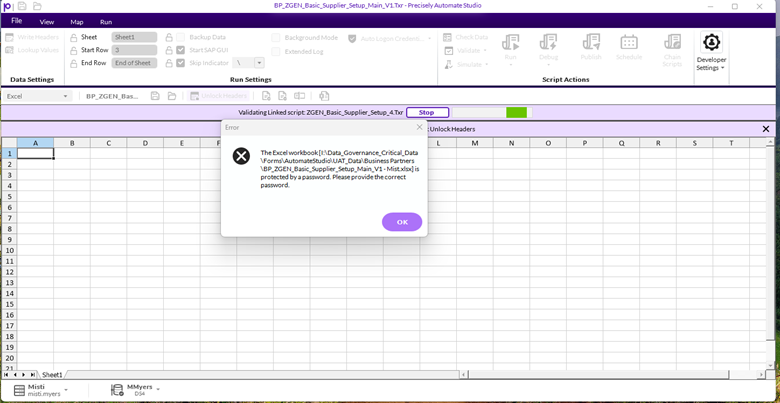
Task: Click the open folder icon in the title bar
Action: pos(37,6)
